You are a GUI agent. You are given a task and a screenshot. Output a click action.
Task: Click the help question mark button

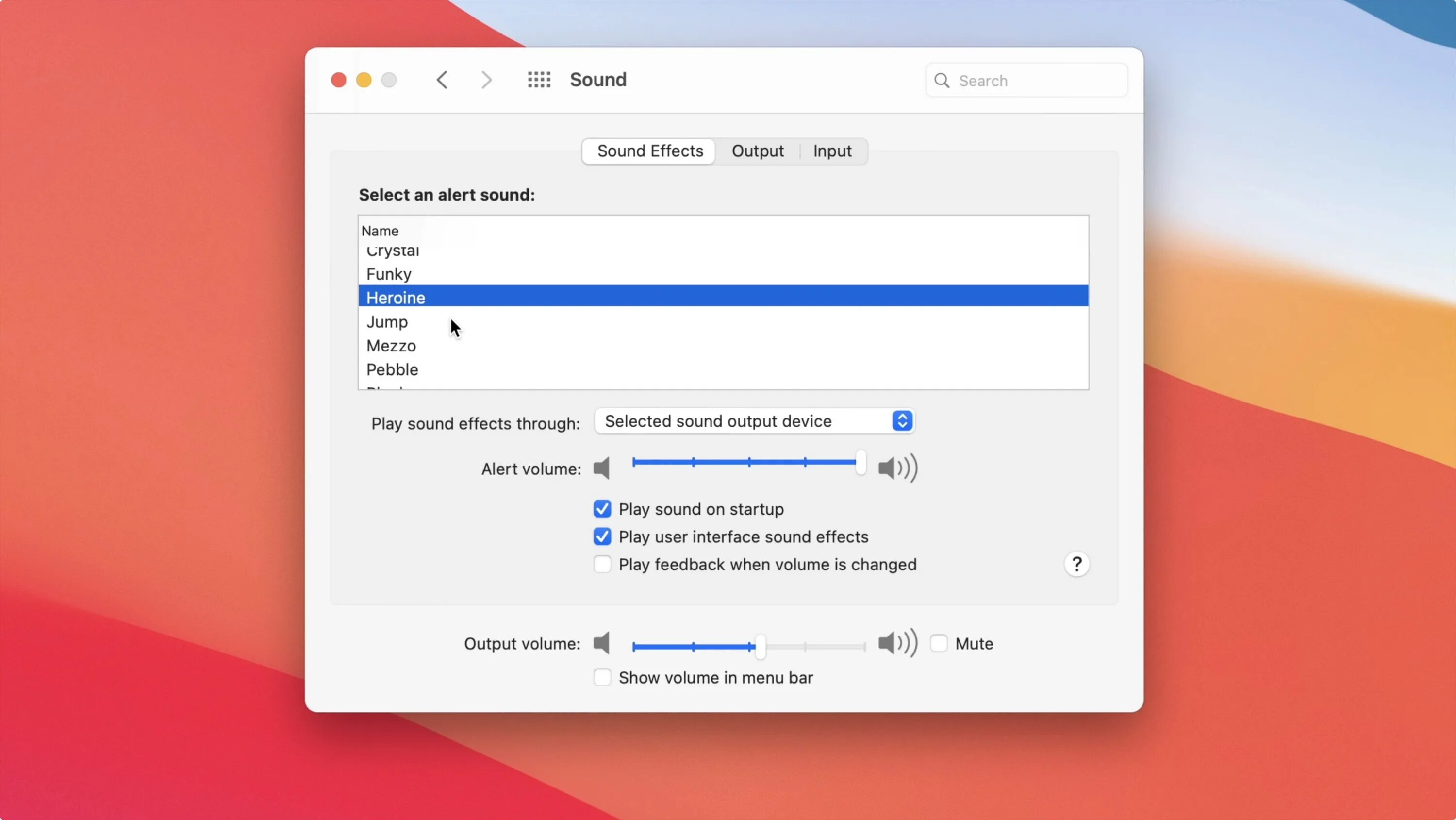point(1076,564)
